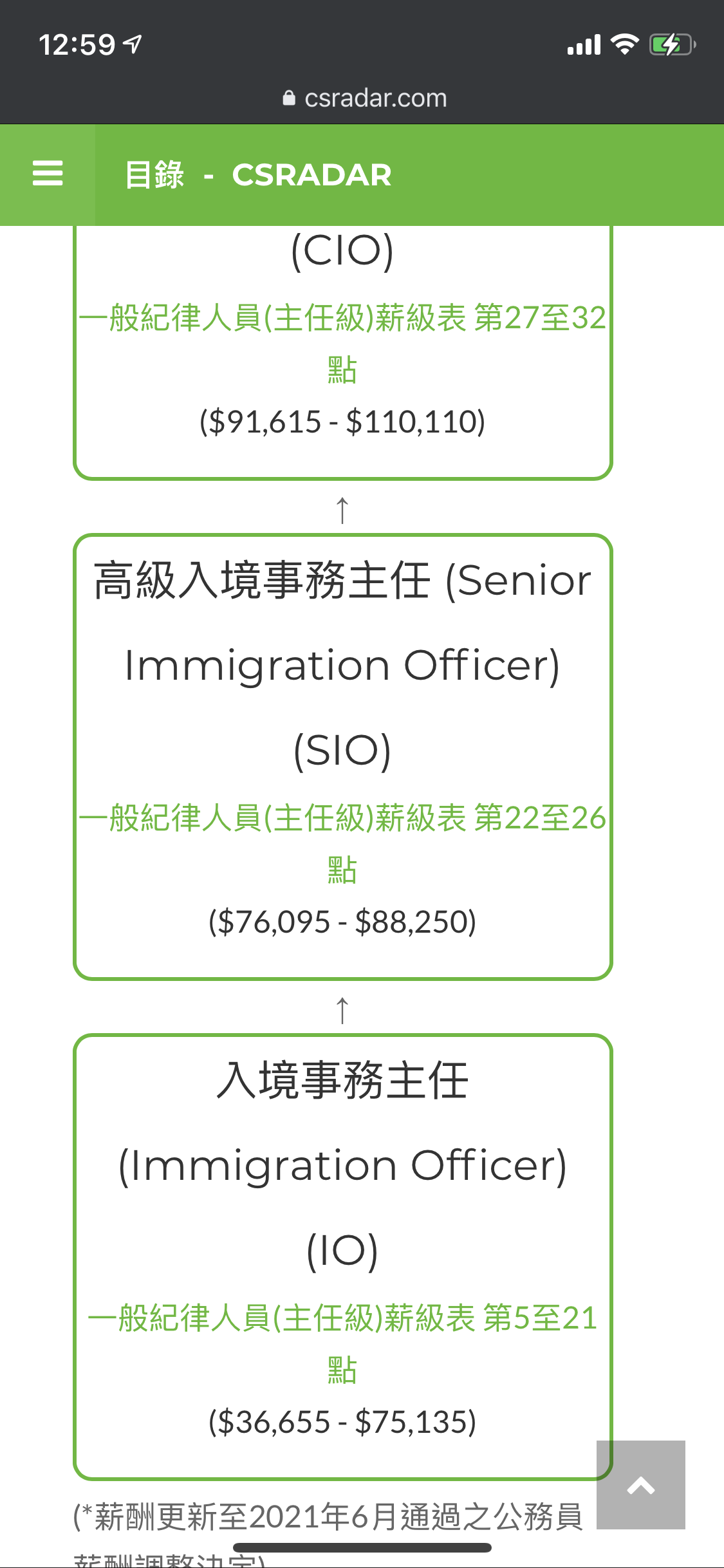Viewport: 724px width, 1568px height.
Task: Open the hamburger menu icon
Action: coord(48,174)
